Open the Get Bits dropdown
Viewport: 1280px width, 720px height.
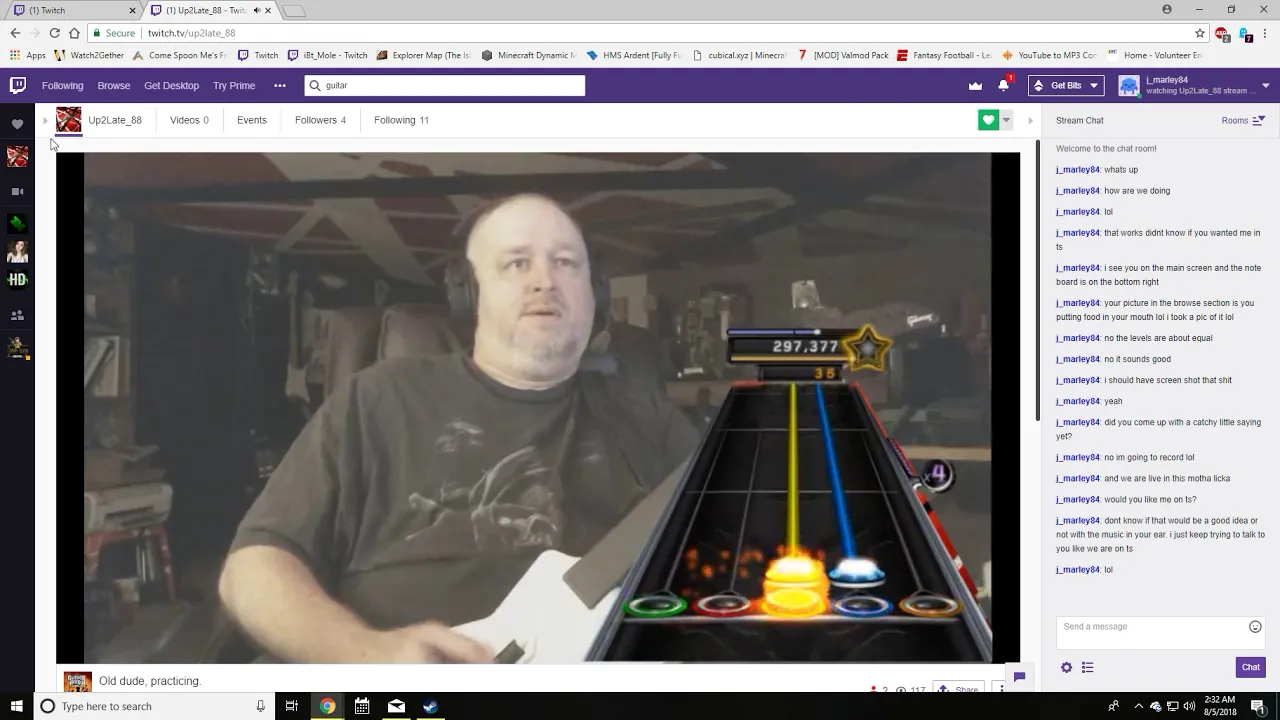(x=1066, y=86)
